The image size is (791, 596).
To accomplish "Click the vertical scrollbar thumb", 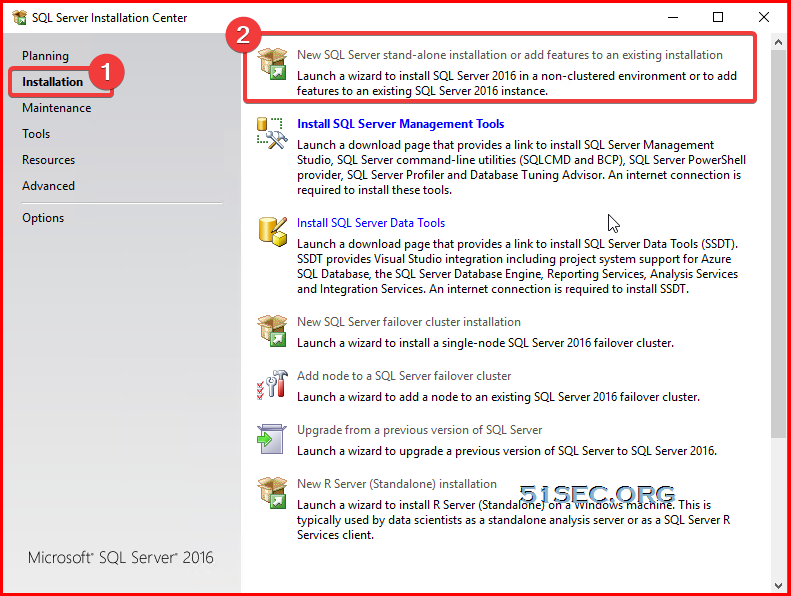I will [777, 244].
